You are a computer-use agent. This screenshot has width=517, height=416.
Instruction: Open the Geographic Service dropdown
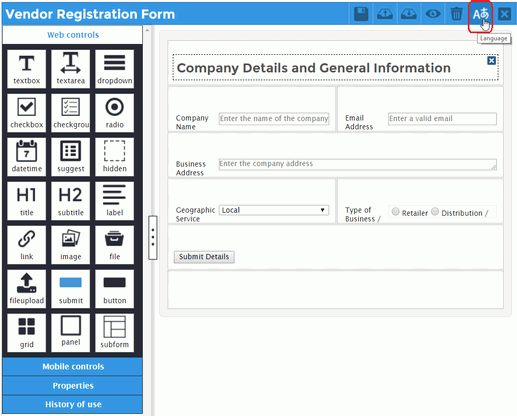point(274,210)
